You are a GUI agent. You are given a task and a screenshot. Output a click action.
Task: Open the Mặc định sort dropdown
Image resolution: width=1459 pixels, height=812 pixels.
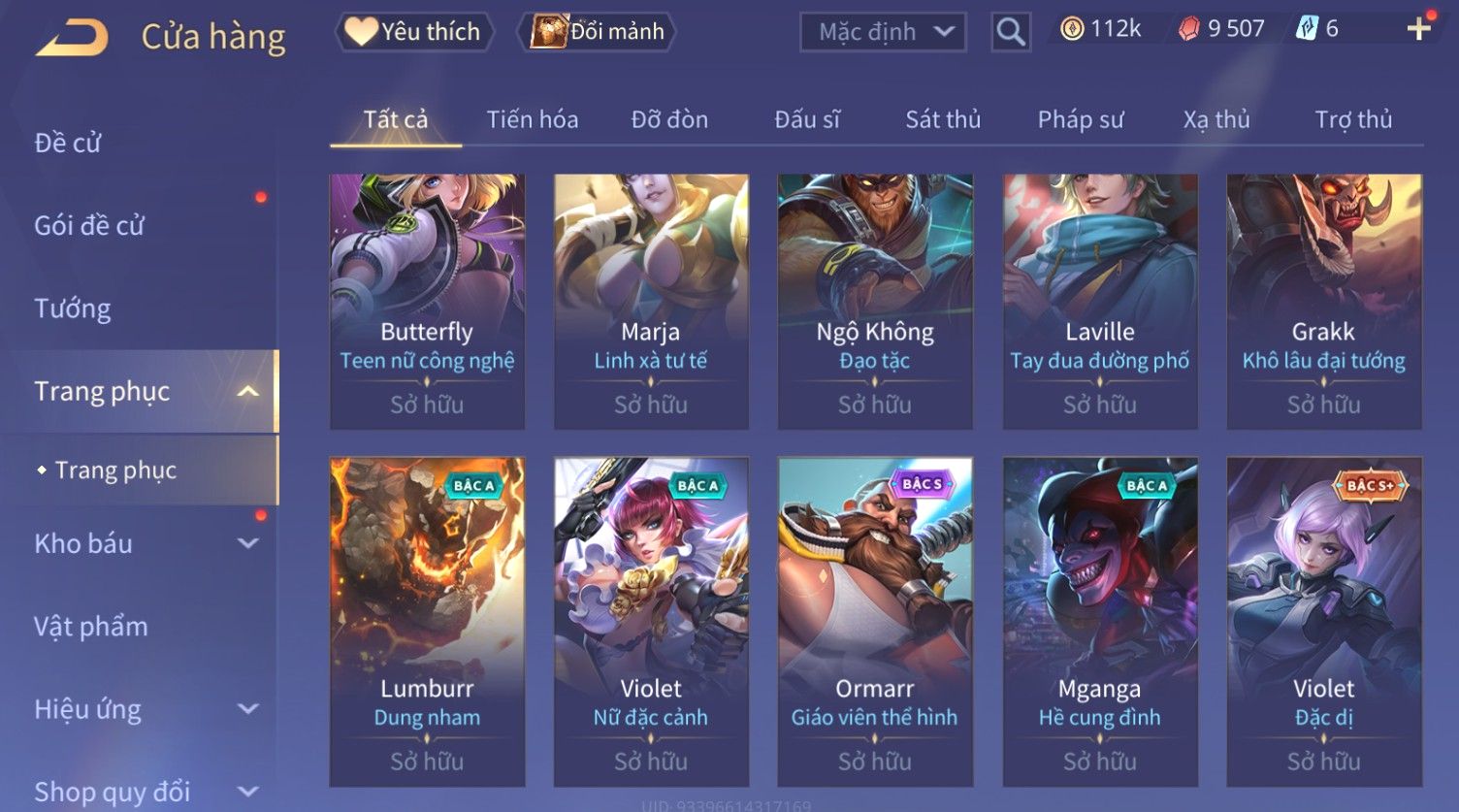883,32
